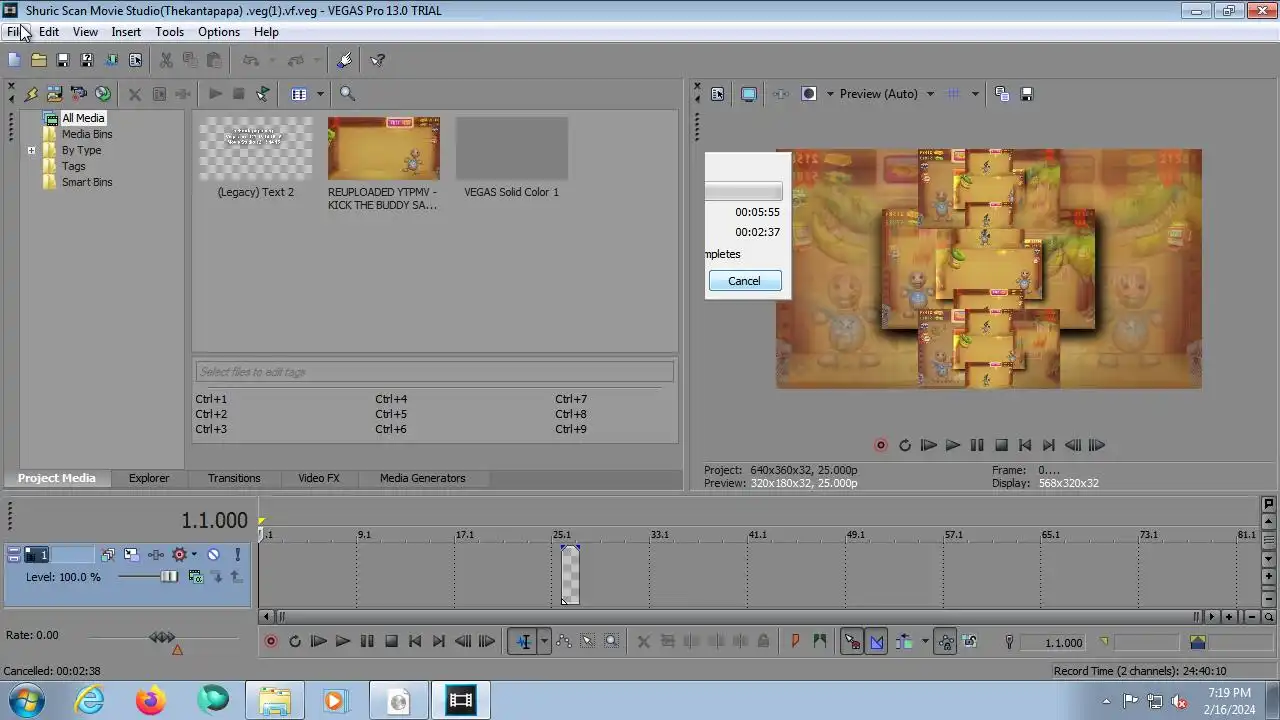Switch to the Video FX tab
The width and height of the screenshot is (1280, 720).
(319, 478)
